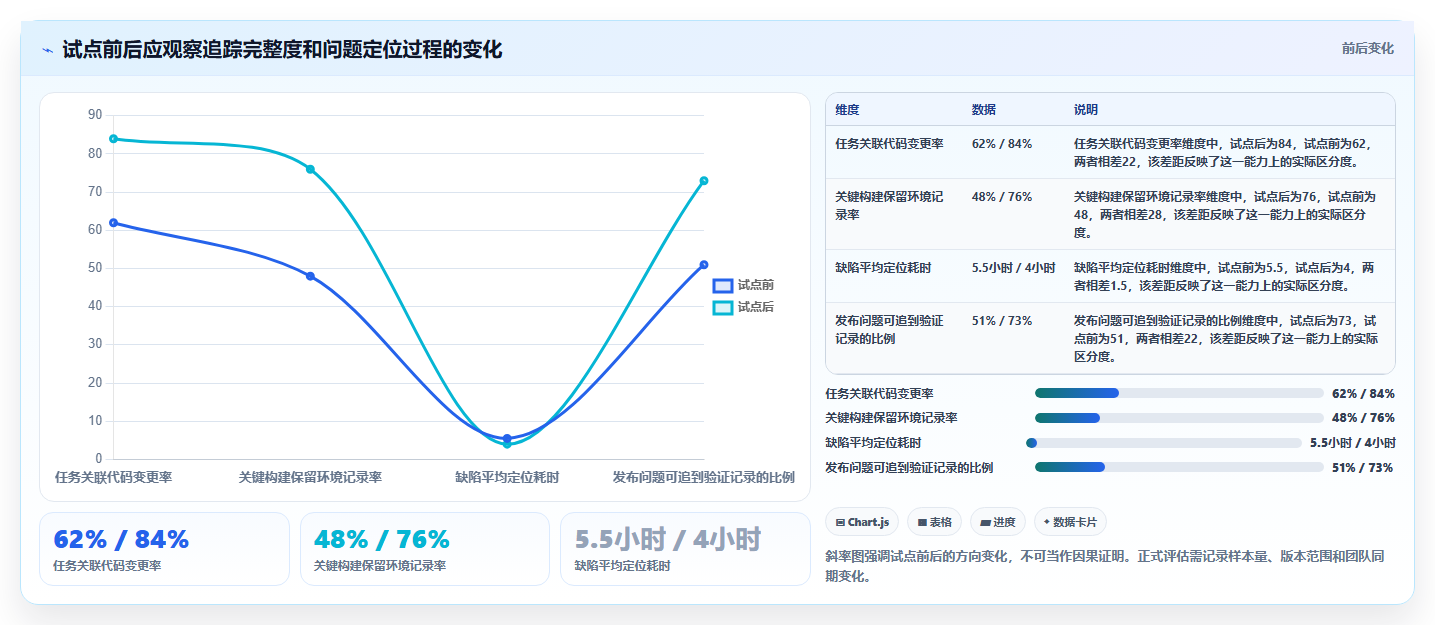Screen dimensions: 1435x625
Task: Click x-axis label 关键构建保留环境记录率
Action: click(310, 478)
